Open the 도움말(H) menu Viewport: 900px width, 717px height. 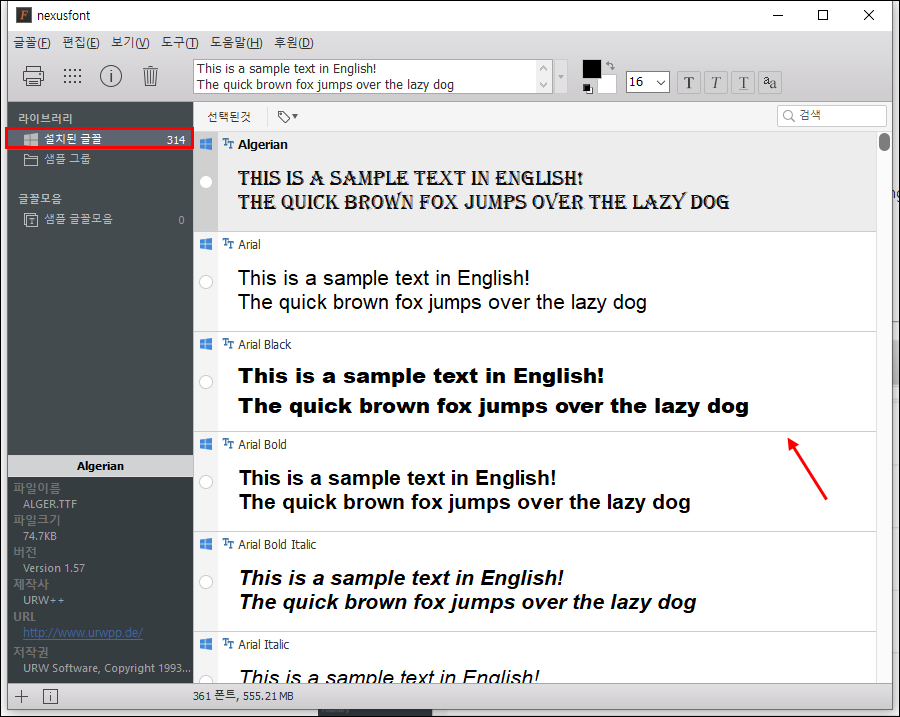(x=236, y=43)
